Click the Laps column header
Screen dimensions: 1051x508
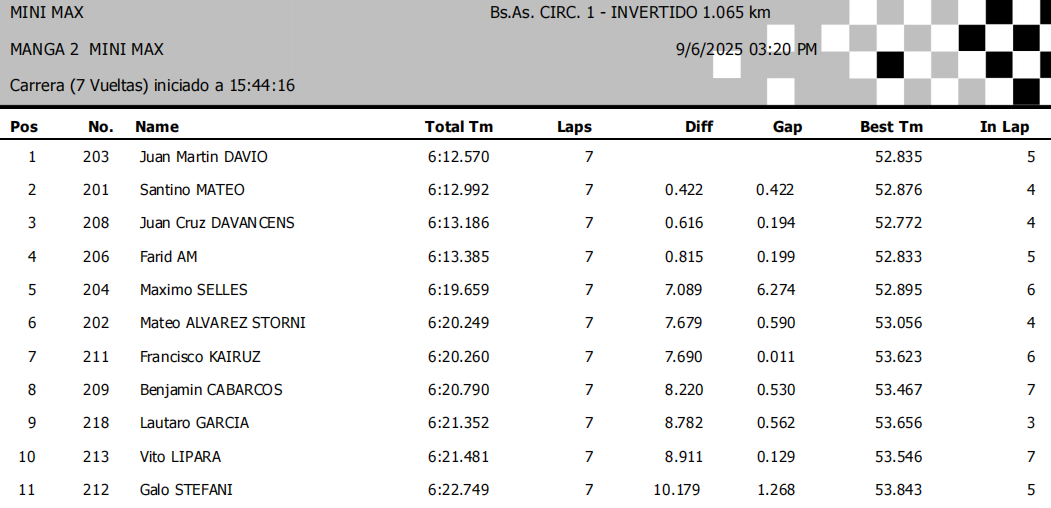(x=574, y=127)
